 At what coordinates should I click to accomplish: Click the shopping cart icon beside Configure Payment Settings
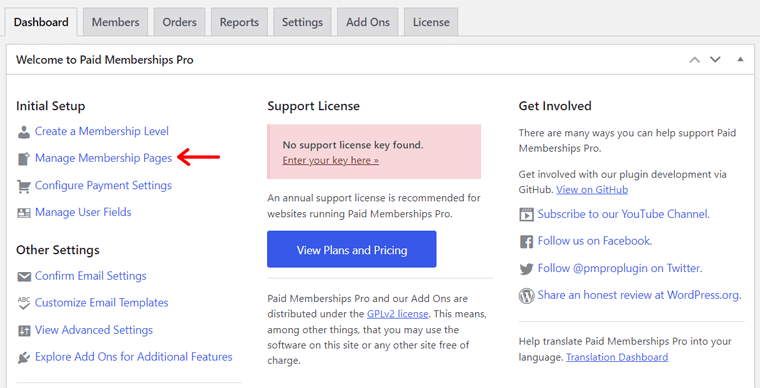pyautogui.click(x=23, y=186)
